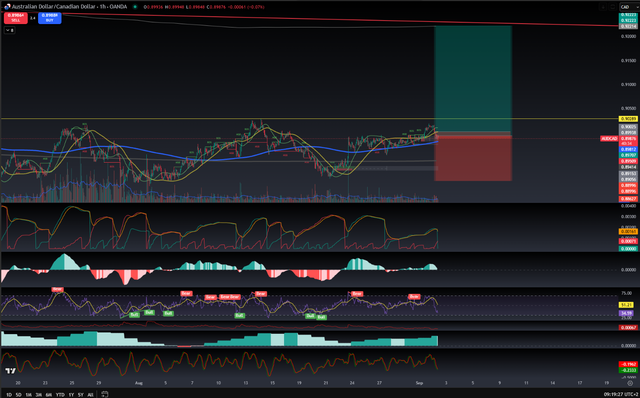Click the 0.91000 price scale label

click(x=628, y=84)
